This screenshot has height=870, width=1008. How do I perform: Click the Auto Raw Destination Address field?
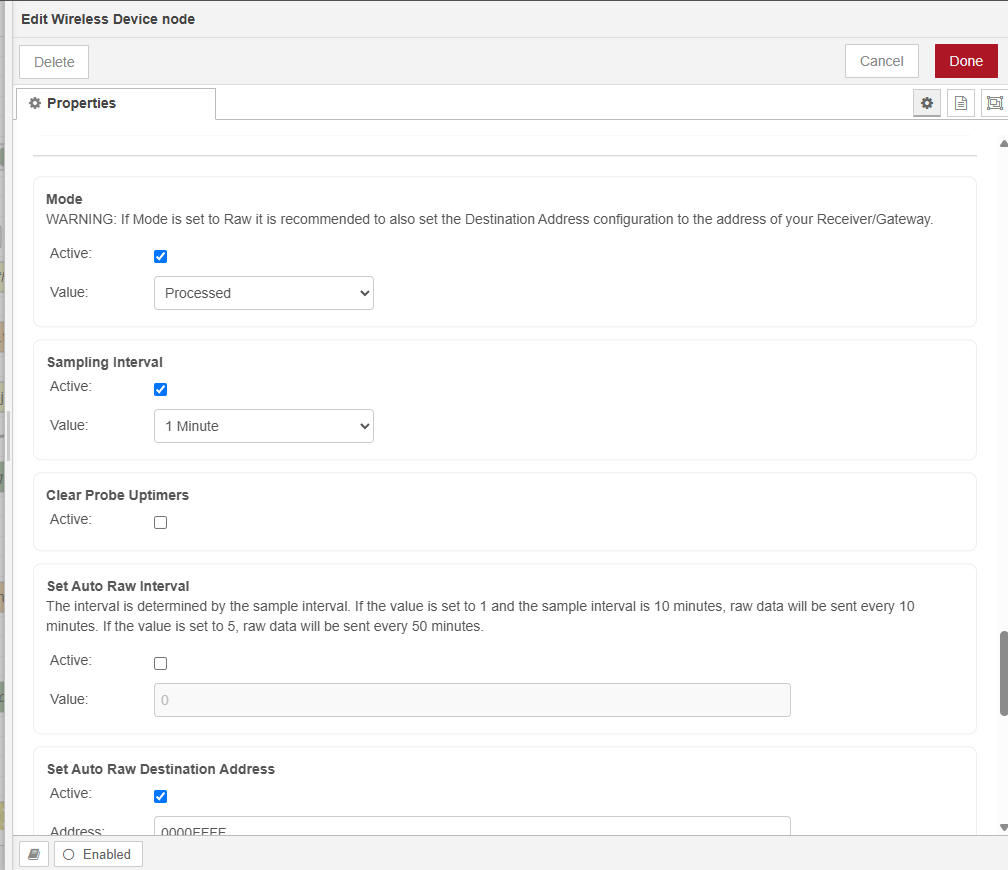coord(472,826)
